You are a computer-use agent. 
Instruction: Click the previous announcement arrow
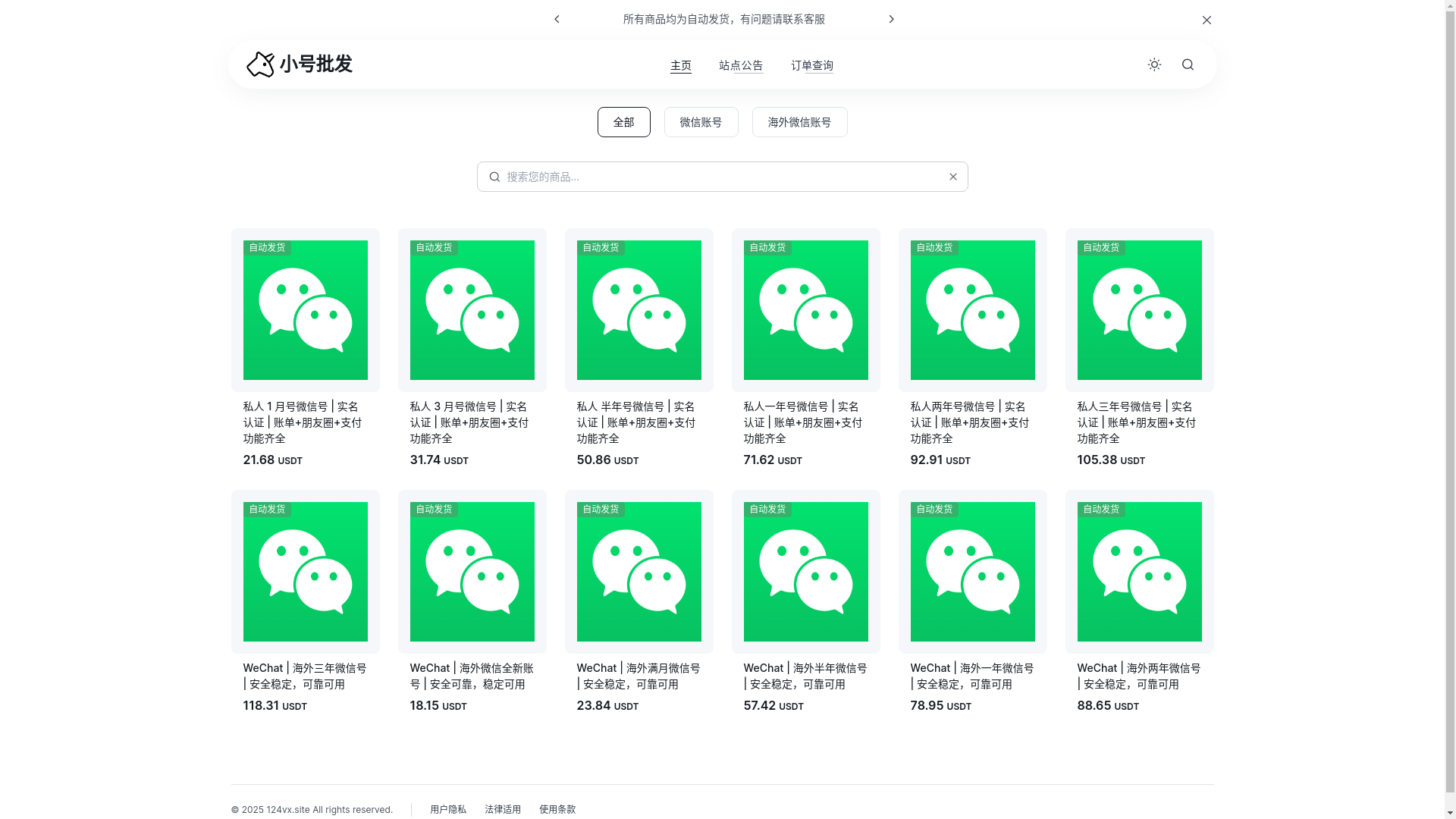click(x=557, y=19)
